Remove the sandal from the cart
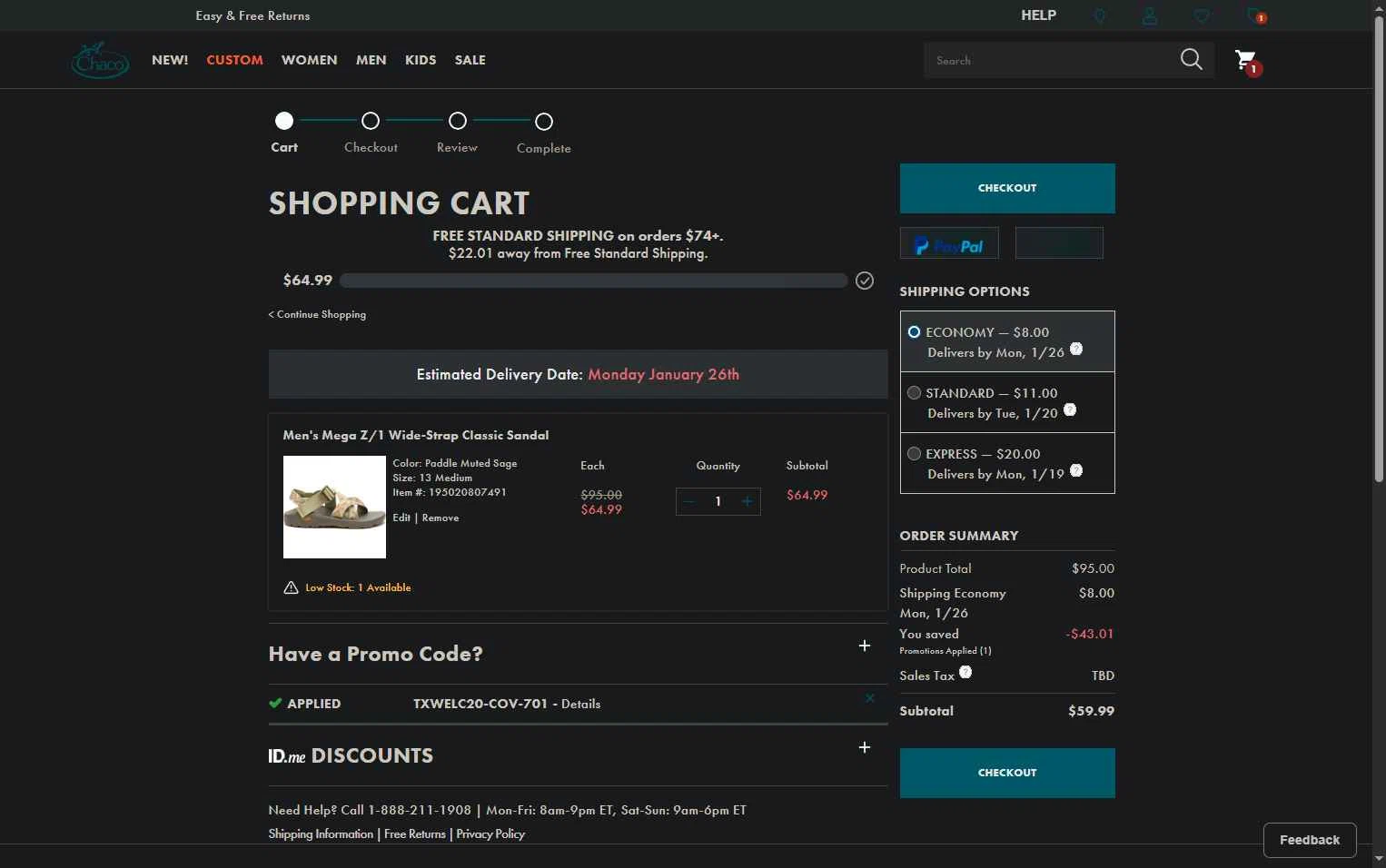This screenshot has width=1386, height=868. (441, 518)
